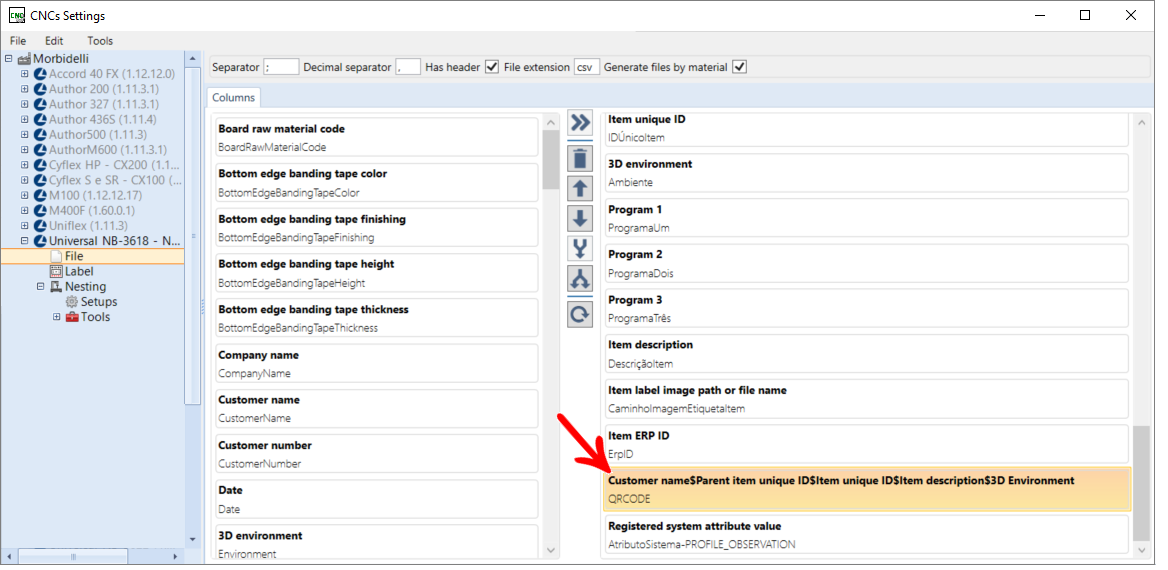The height and width of the screenshot is (570, 1168).
Task: Open the File menu
Action: [x=18, y=41]
